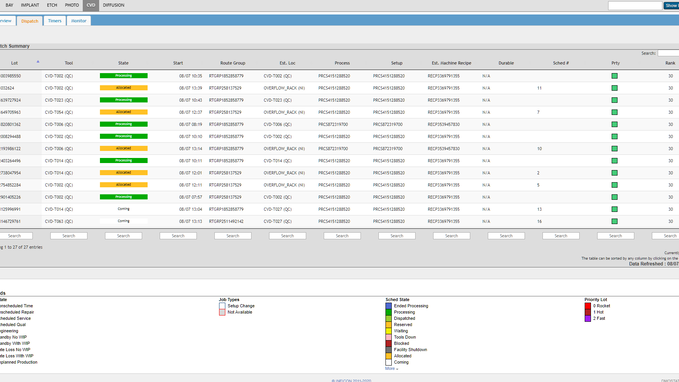Image resolution: width=679 pixels, height=382 pixels.
Task: Click the filter Search box under Tool column
Action: tap(69, 236)
